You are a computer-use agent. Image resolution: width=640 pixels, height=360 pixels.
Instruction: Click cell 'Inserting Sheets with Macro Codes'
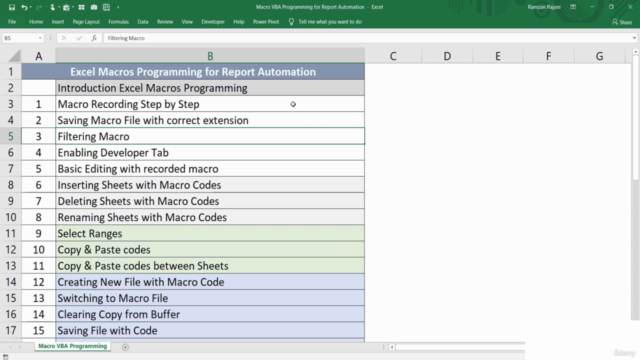click(x=210, y=185)
